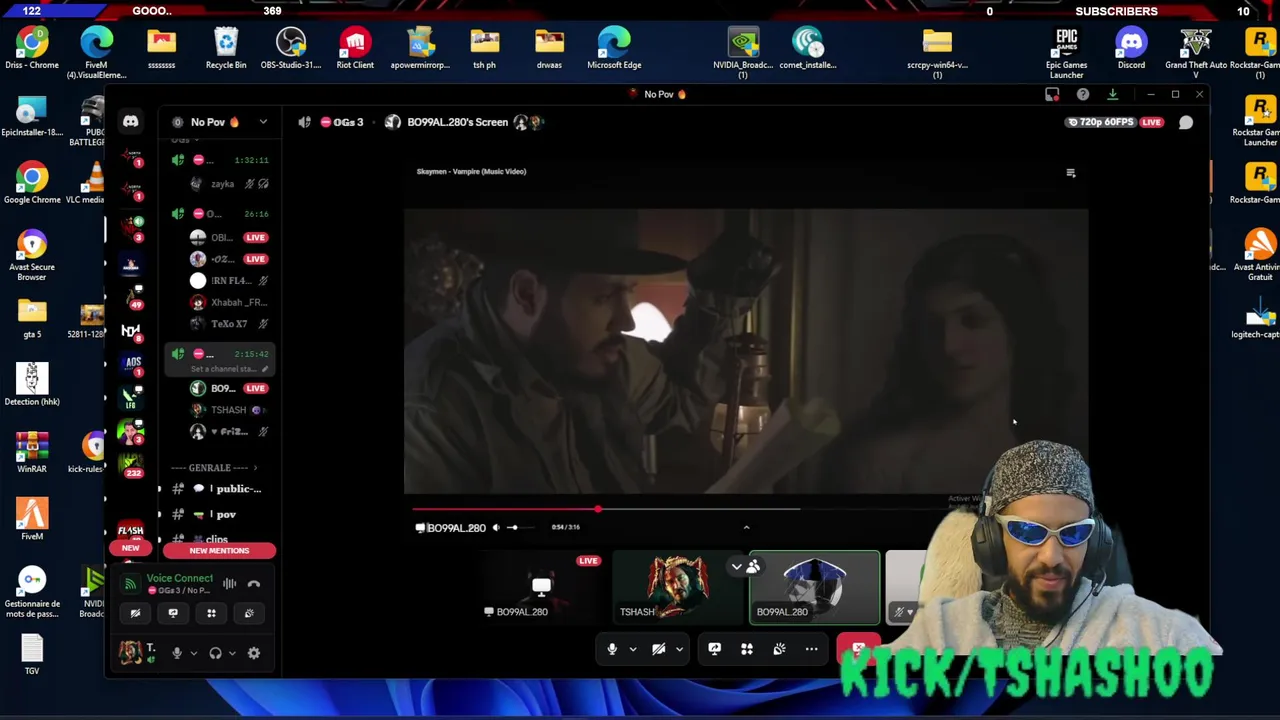
Task: Hide participants using chevron above tiles
Action: tap(737, 567)
